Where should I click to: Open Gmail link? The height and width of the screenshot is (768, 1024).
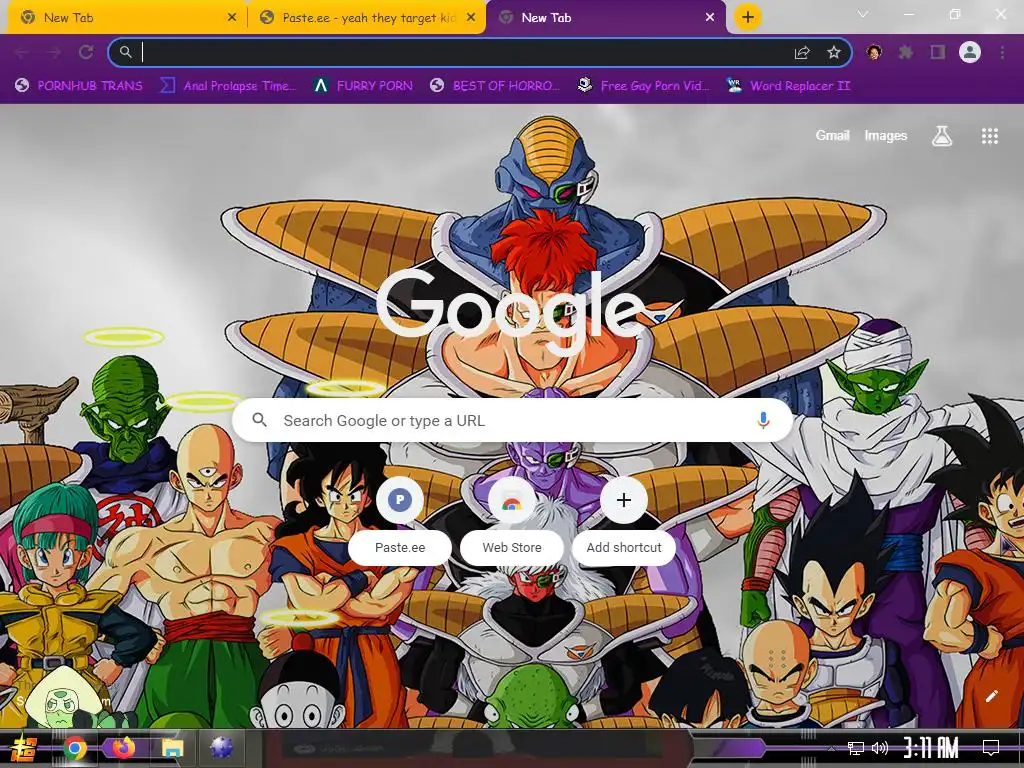tap(832, 136)
